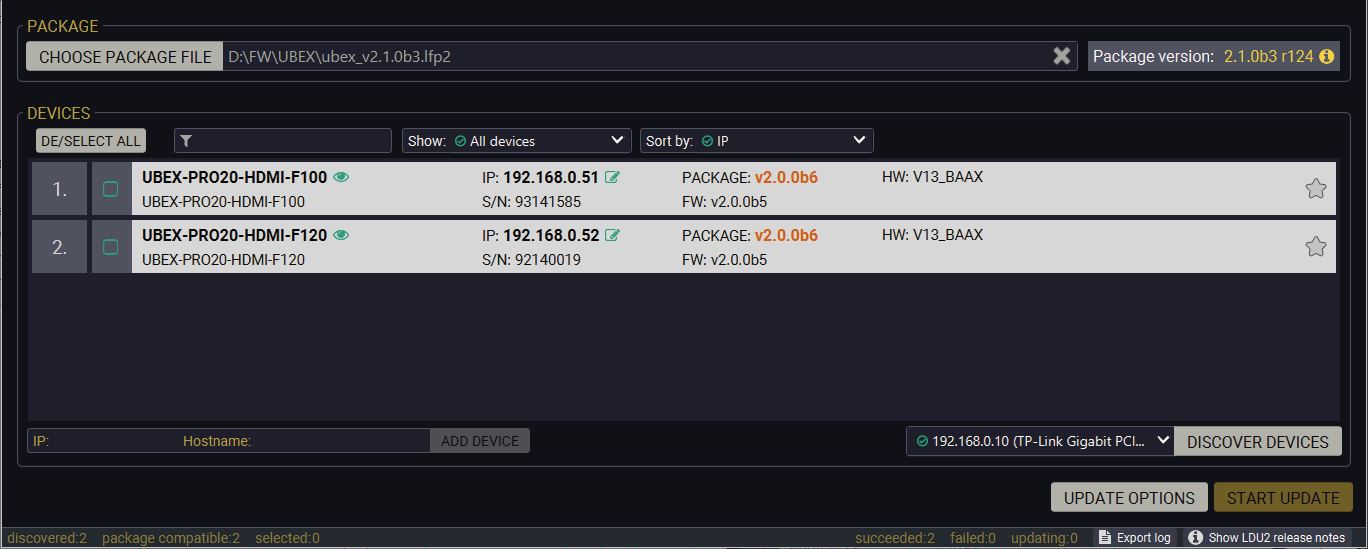Image resolution: width=1368 pixels, height=549 pixels.
Task: Click the eye icon next to UBEX-PRO20-HDMI-F120
Action: [341, 235]
